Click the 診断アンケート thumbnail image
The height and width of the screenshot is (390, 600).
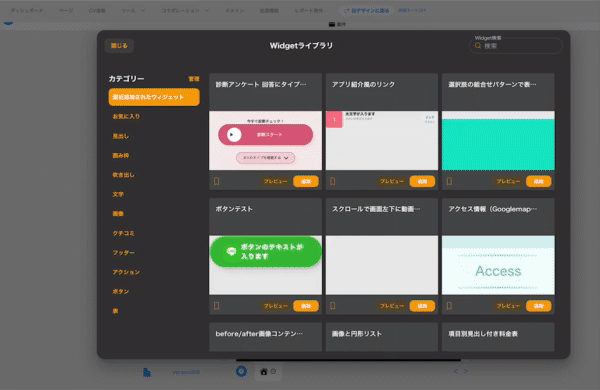(x=265, y=140)
